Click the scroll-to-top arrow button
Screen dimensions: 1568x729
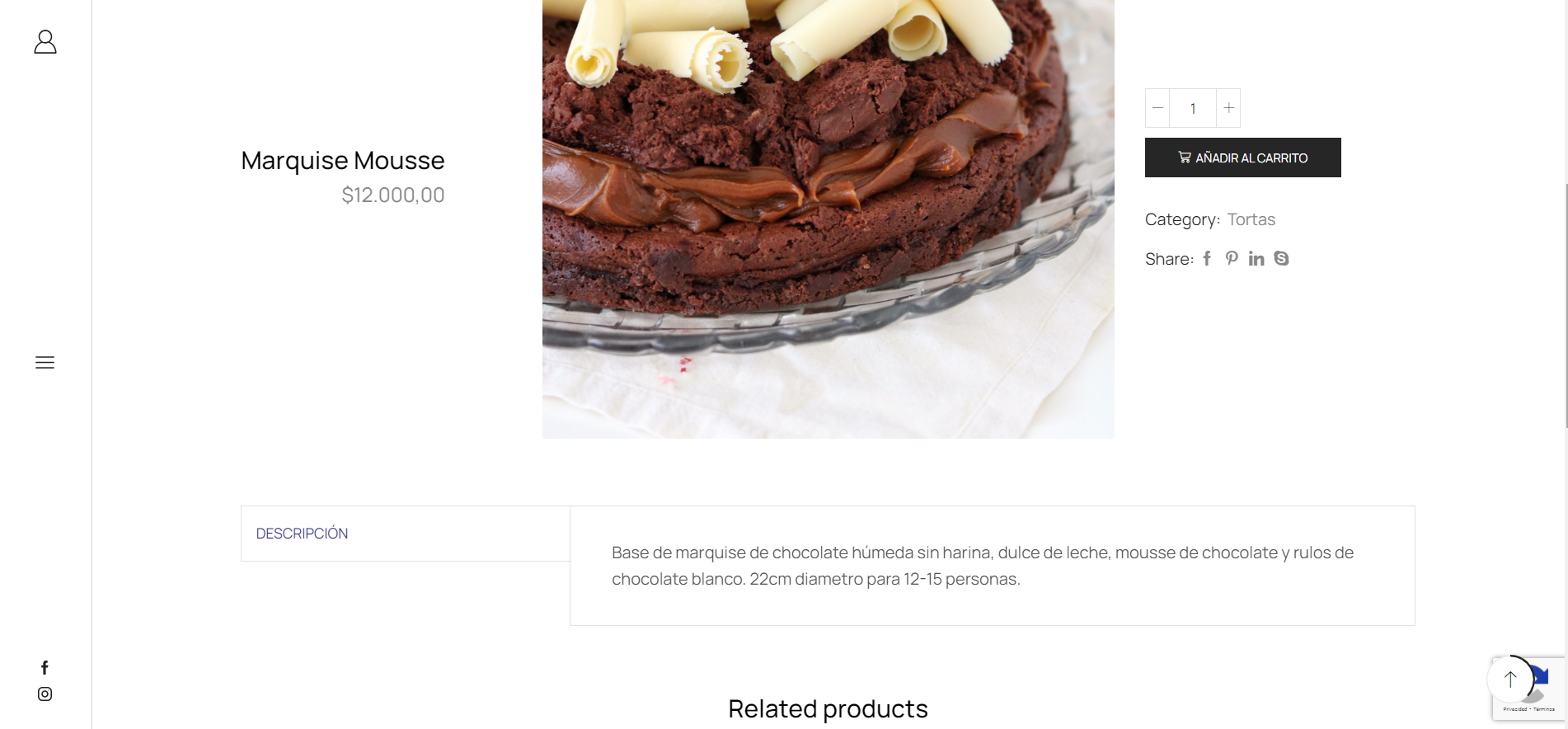tap(1510, 679)
